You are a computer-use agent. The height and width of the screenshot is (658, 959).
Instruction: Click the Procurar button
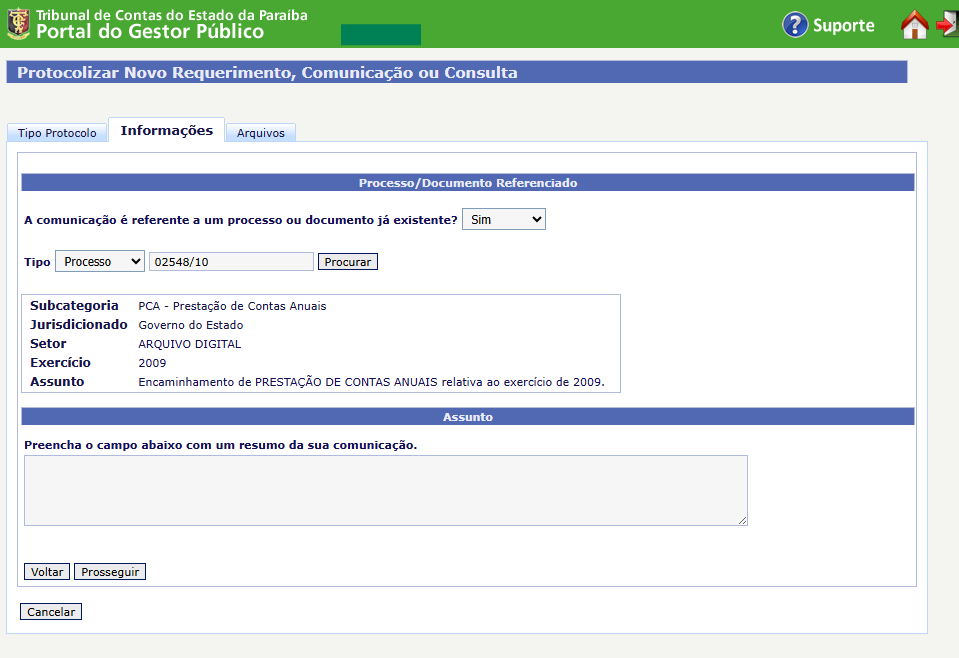pos(347,262)
